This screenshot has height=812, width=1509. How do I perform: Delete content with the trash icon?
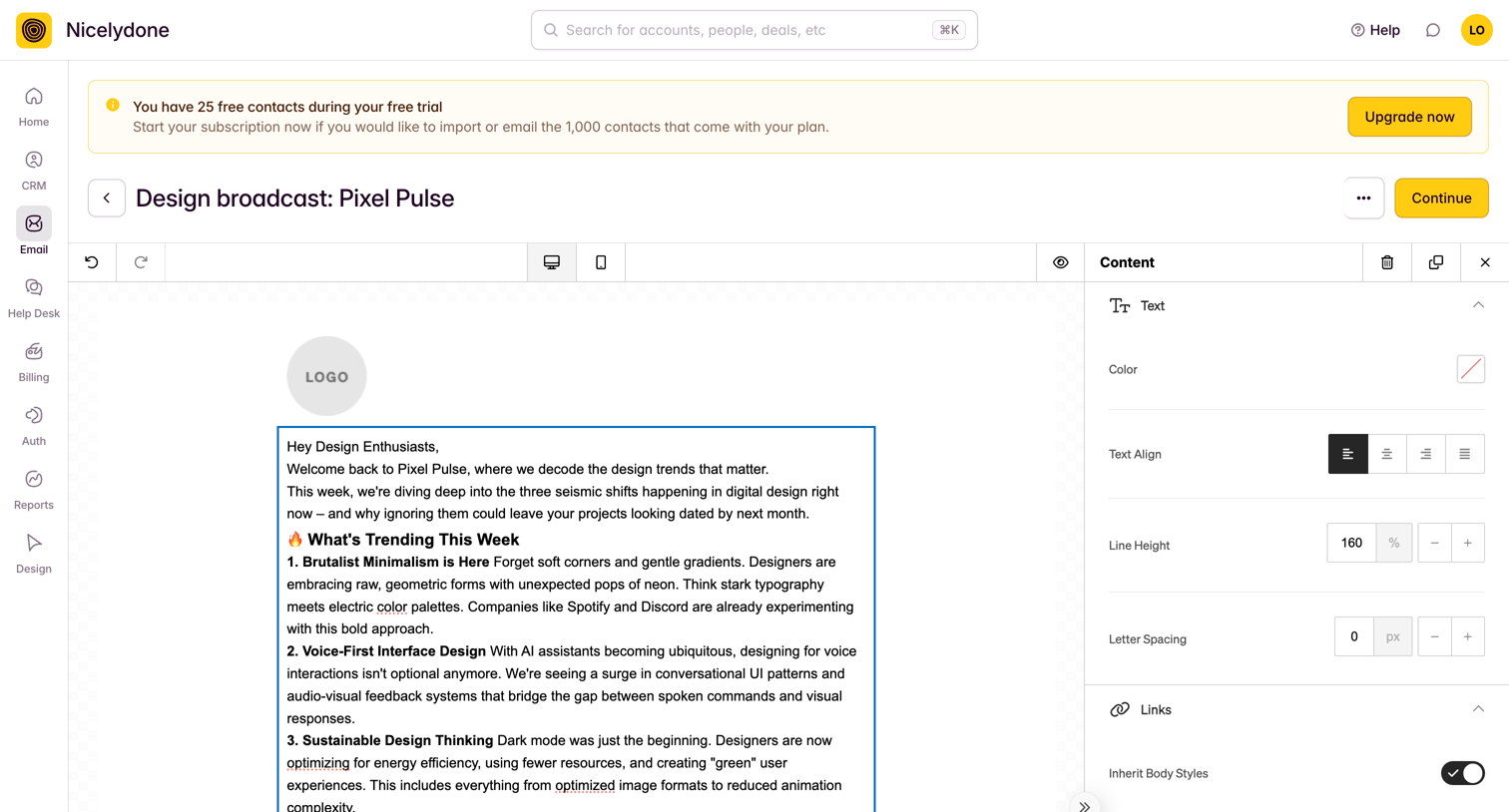click(1387, 262)
